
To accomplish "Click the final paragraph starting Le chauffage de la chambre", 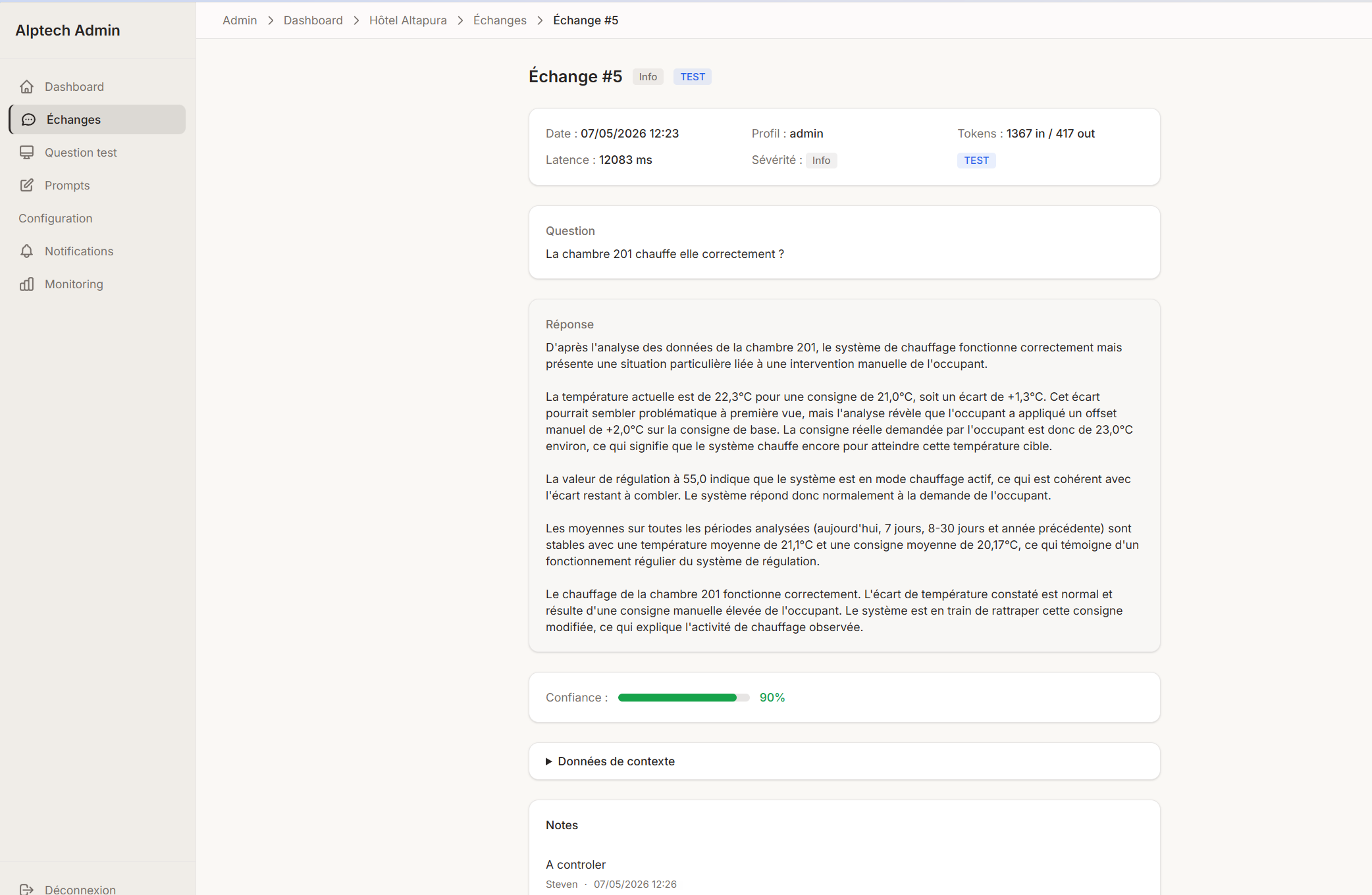I will click(x=834, y=611).
